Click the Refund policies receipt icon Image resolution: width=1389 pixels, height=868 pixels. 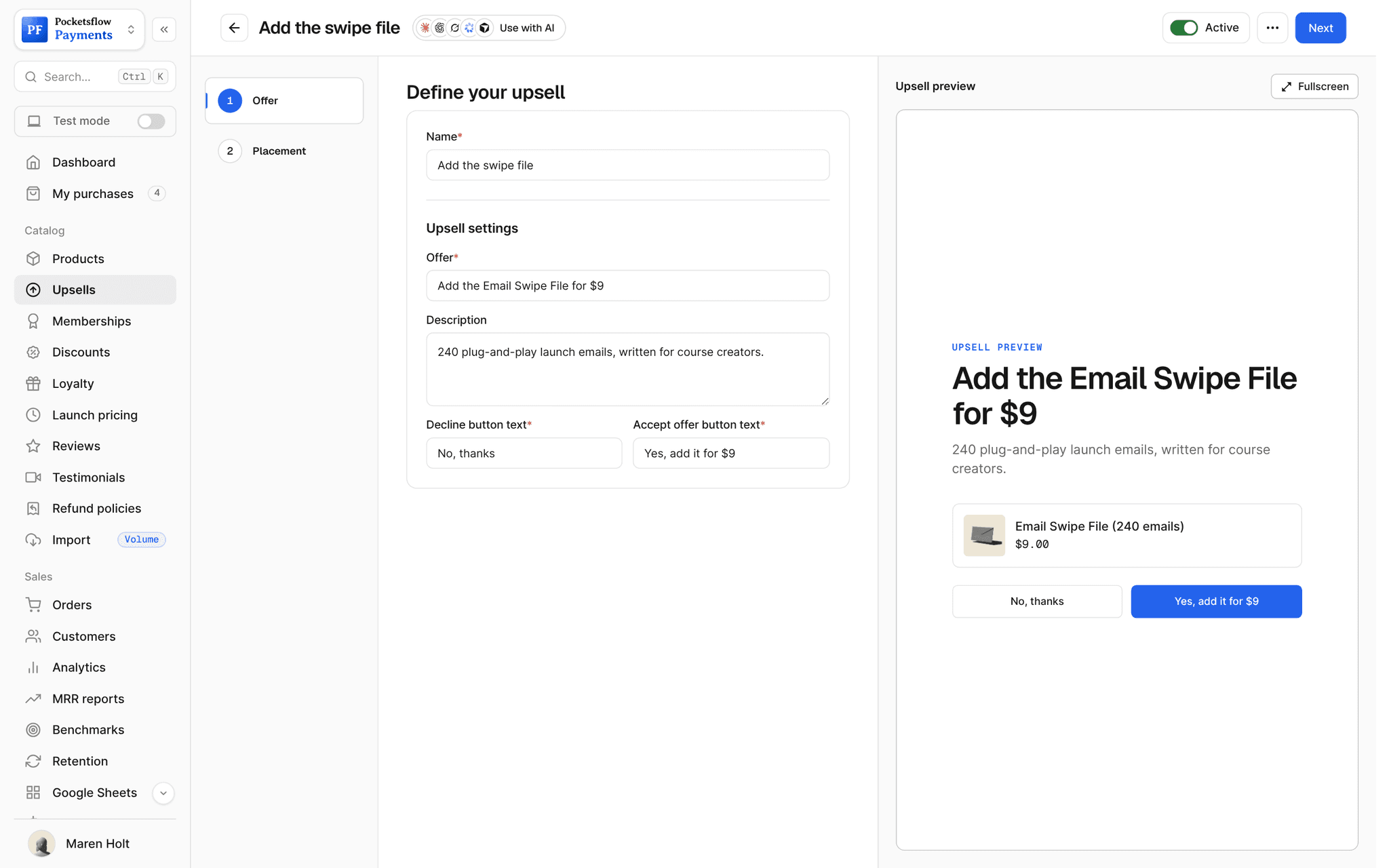pyautogui.click(x=33, y=508)
